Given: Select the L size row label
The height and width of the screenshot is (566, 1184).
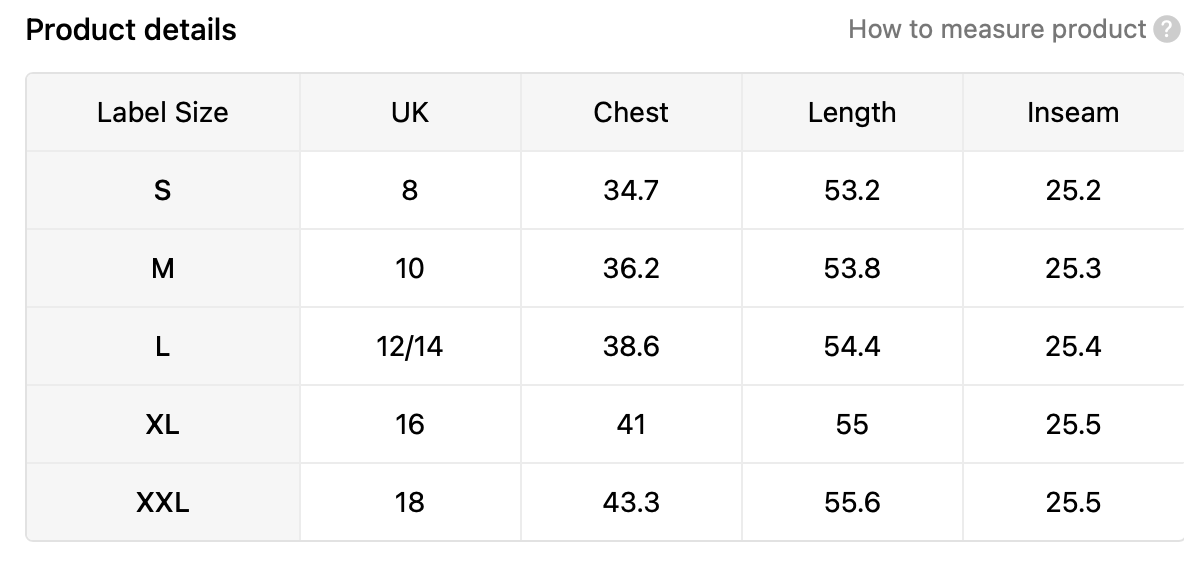Looking at the screenshot, I should 162,346.
